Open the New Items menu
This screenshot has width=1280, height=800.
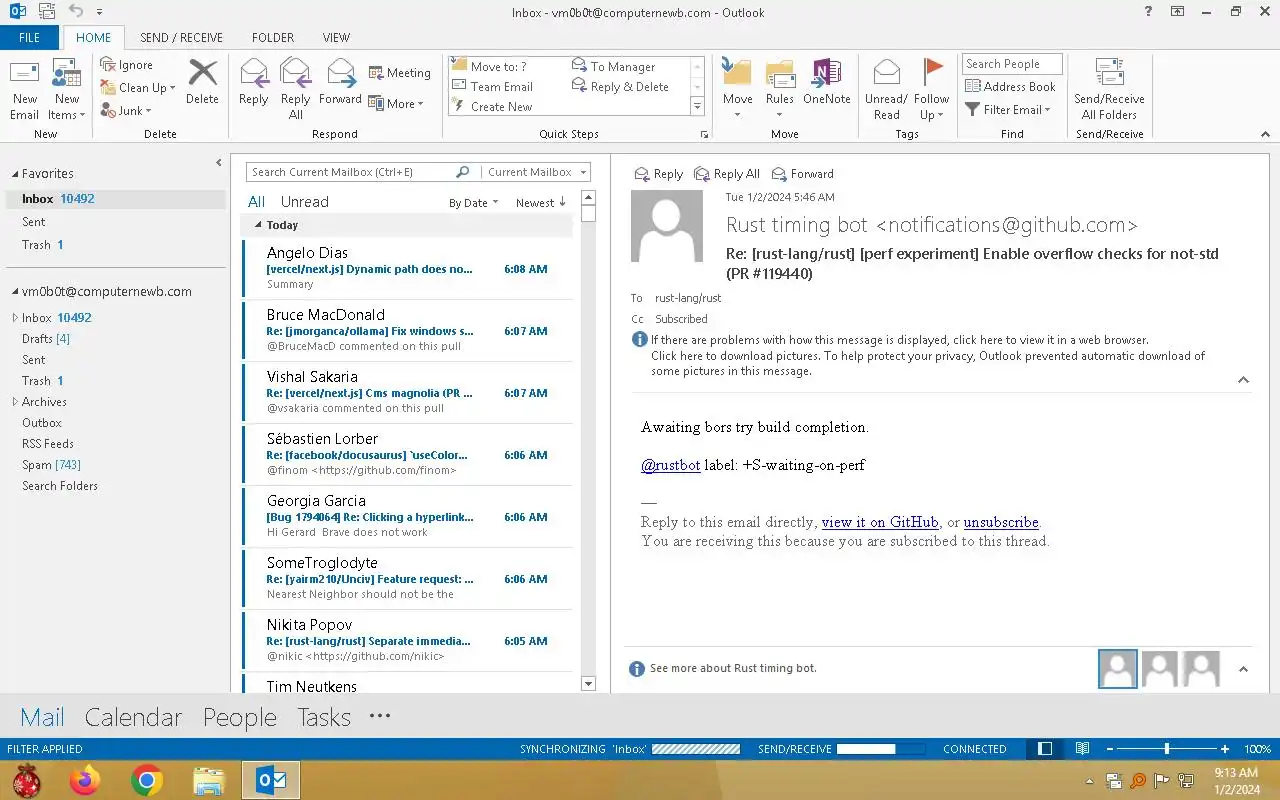click(67, 90)
